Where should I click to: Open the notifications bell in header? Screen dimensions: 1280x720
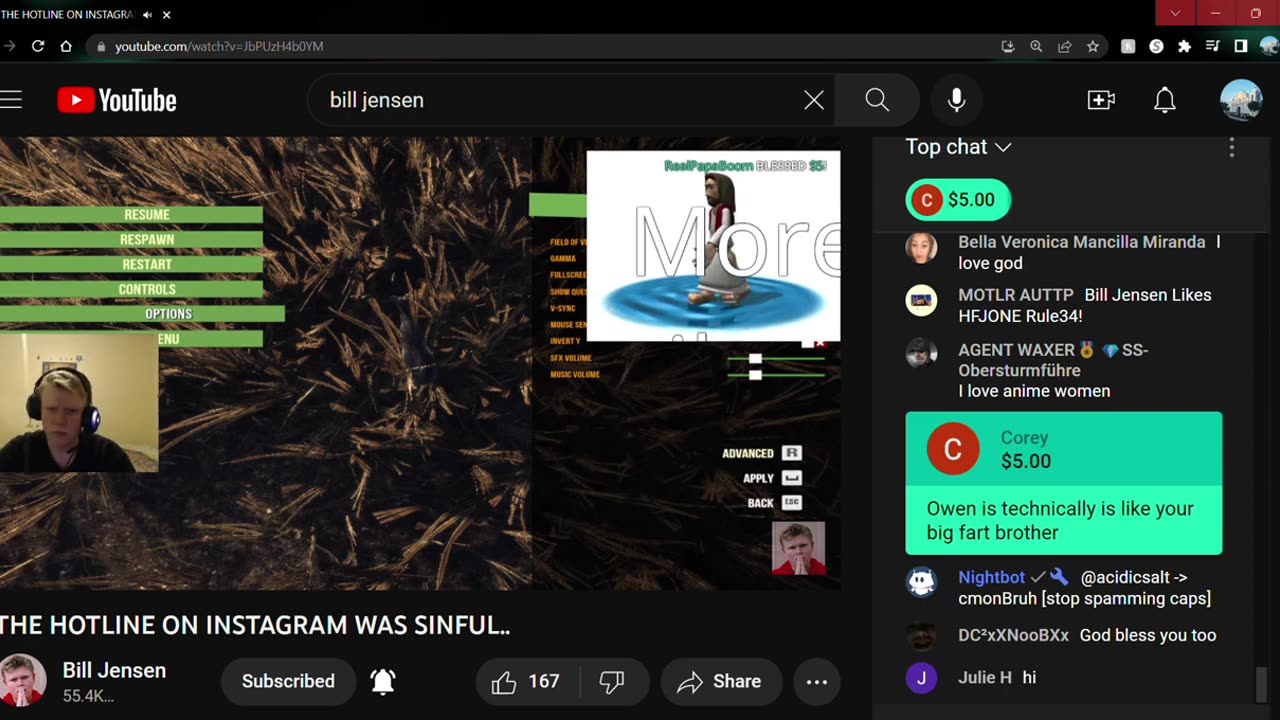click(x=1165, y=100)
